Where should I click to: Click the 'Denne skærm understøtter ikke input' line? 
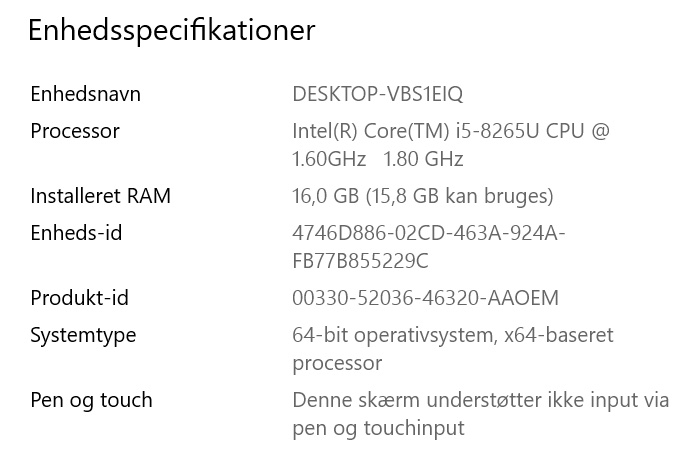tap(480, 400)
